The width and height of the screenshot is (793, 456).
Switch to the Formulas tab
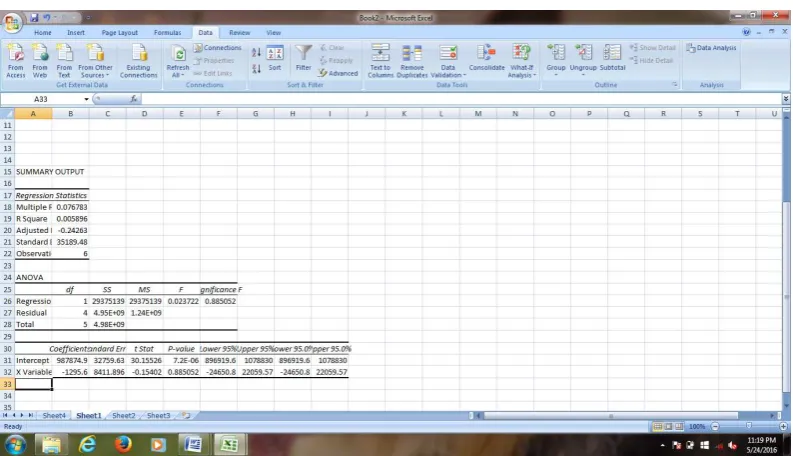(x=167, y=32)
